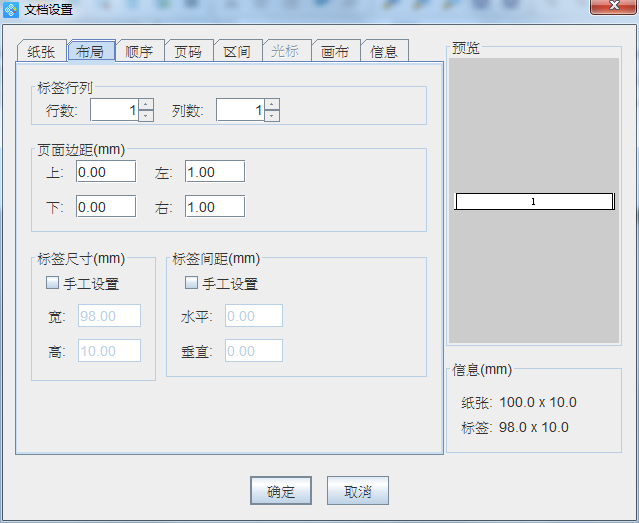Image resolution: width=639 pixels, height=523 pixels.
Task: Click the 右 margin input field
Action: tap(215, 207)
